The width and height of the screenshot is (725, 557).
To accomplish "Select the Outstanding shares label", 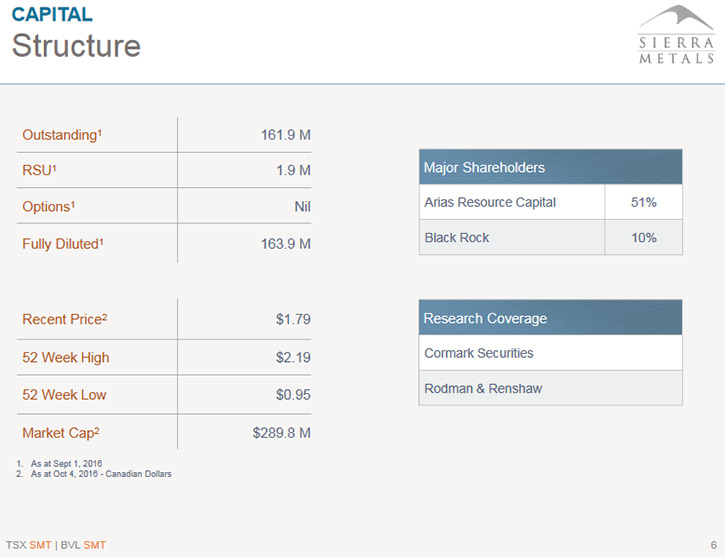I will (62, 135).
